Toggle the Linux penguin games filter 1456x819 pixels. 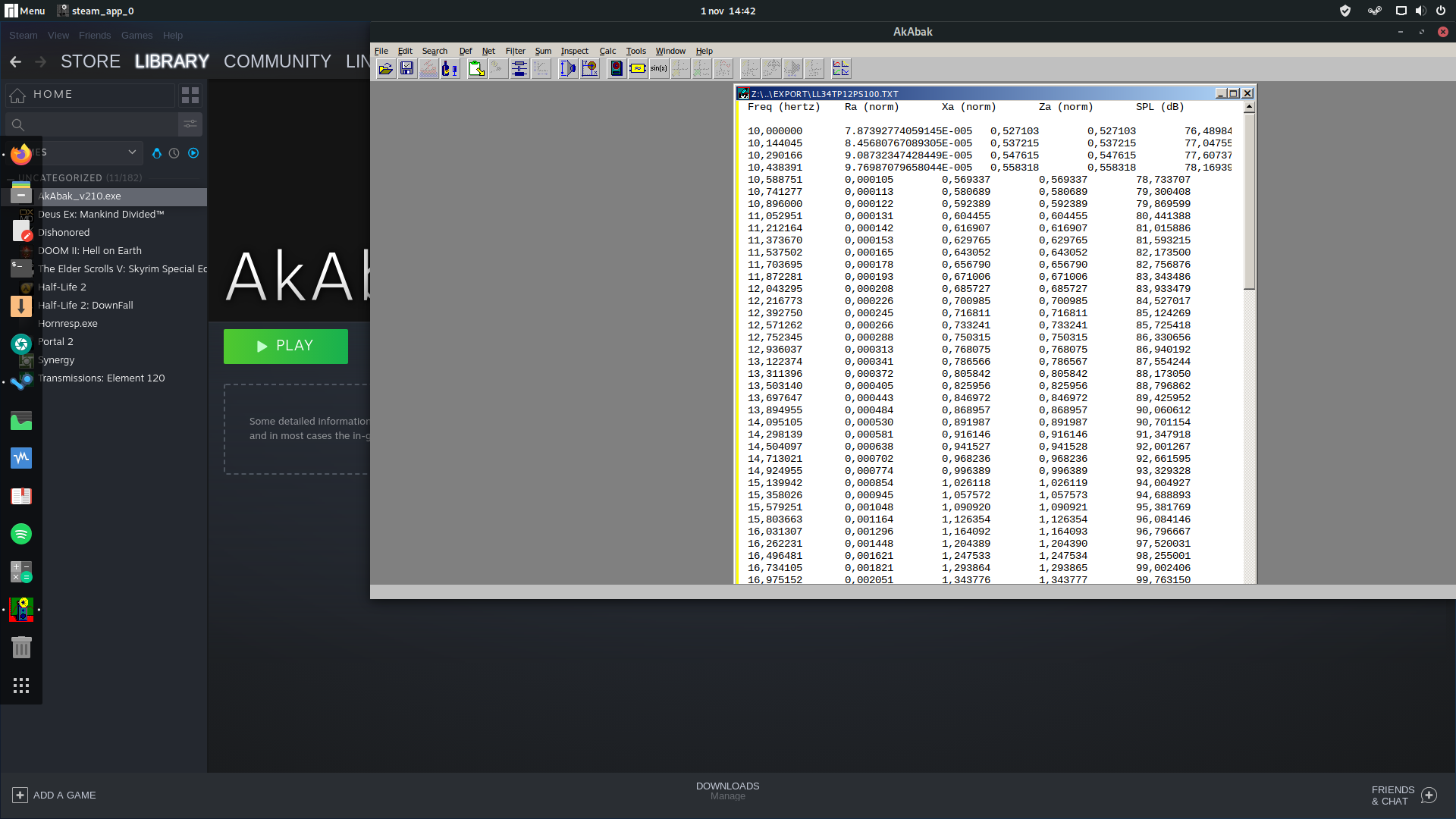pos(157,153)
